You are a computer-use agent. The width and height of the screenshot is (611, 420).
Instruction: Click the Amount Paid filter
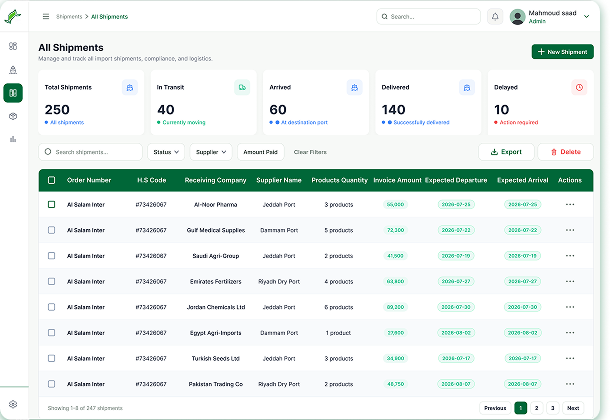coord(261,152)
